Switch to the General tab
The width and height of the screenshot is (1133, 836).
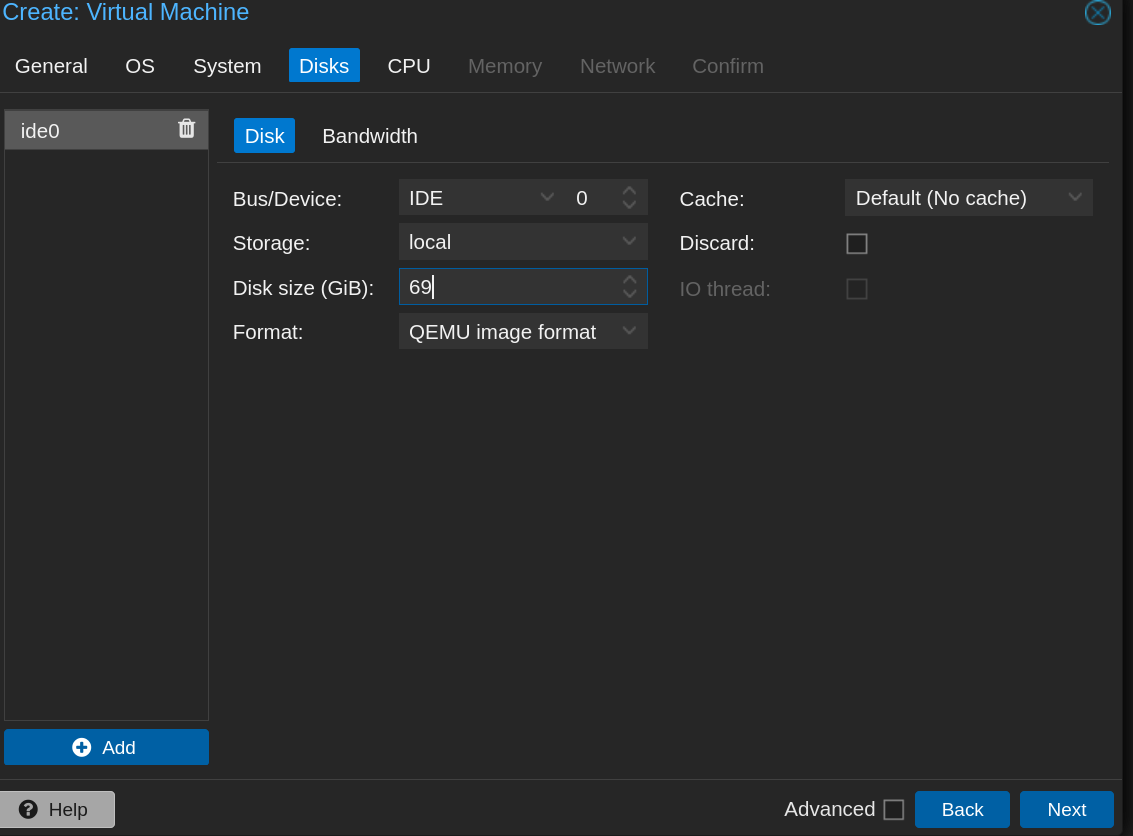tap(51, 66)
